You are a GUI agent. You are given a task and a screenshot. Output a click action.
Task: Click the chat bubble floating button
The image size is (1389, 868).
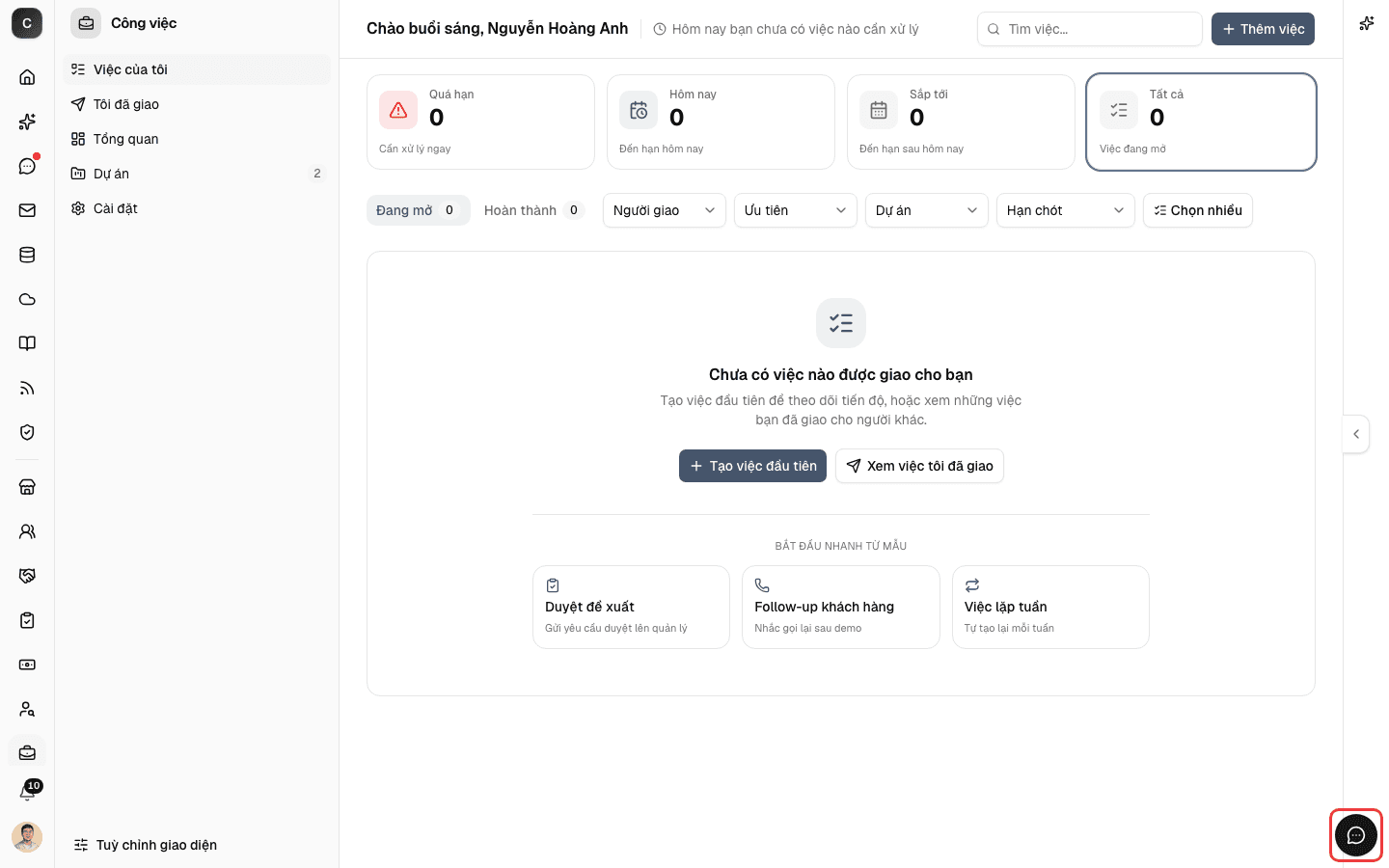pyautogui.click(x=1356, y=835)
